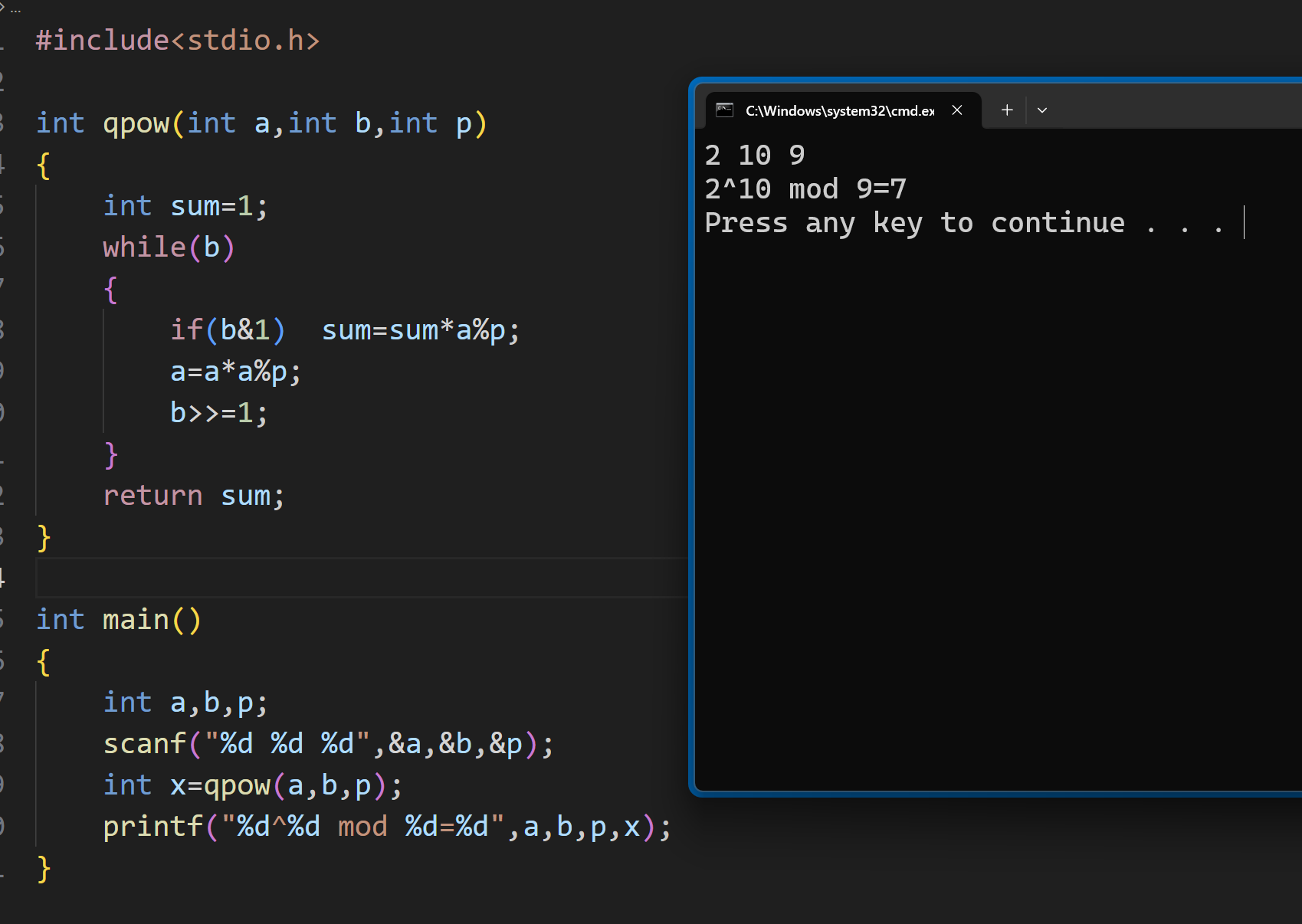Close the cmd.exe terminal tab
Image resolution: width=1302 pixels, height=924 pixels.
(957, 110)
